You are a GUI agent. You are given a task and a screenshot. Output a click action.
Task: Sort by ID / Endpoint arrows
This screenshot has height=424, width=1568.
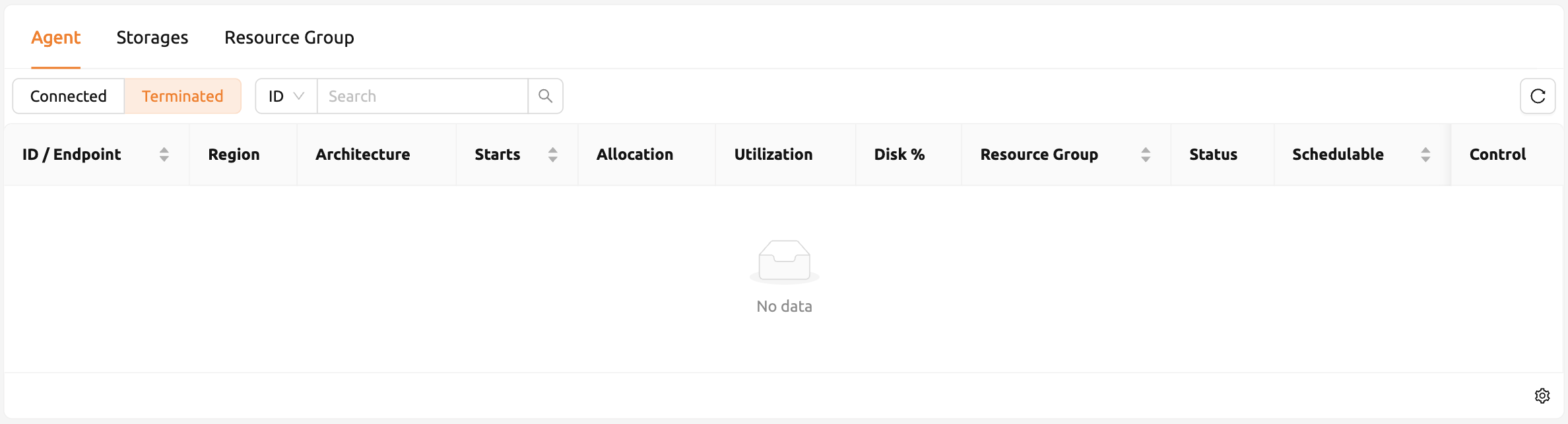coord(164,155)
